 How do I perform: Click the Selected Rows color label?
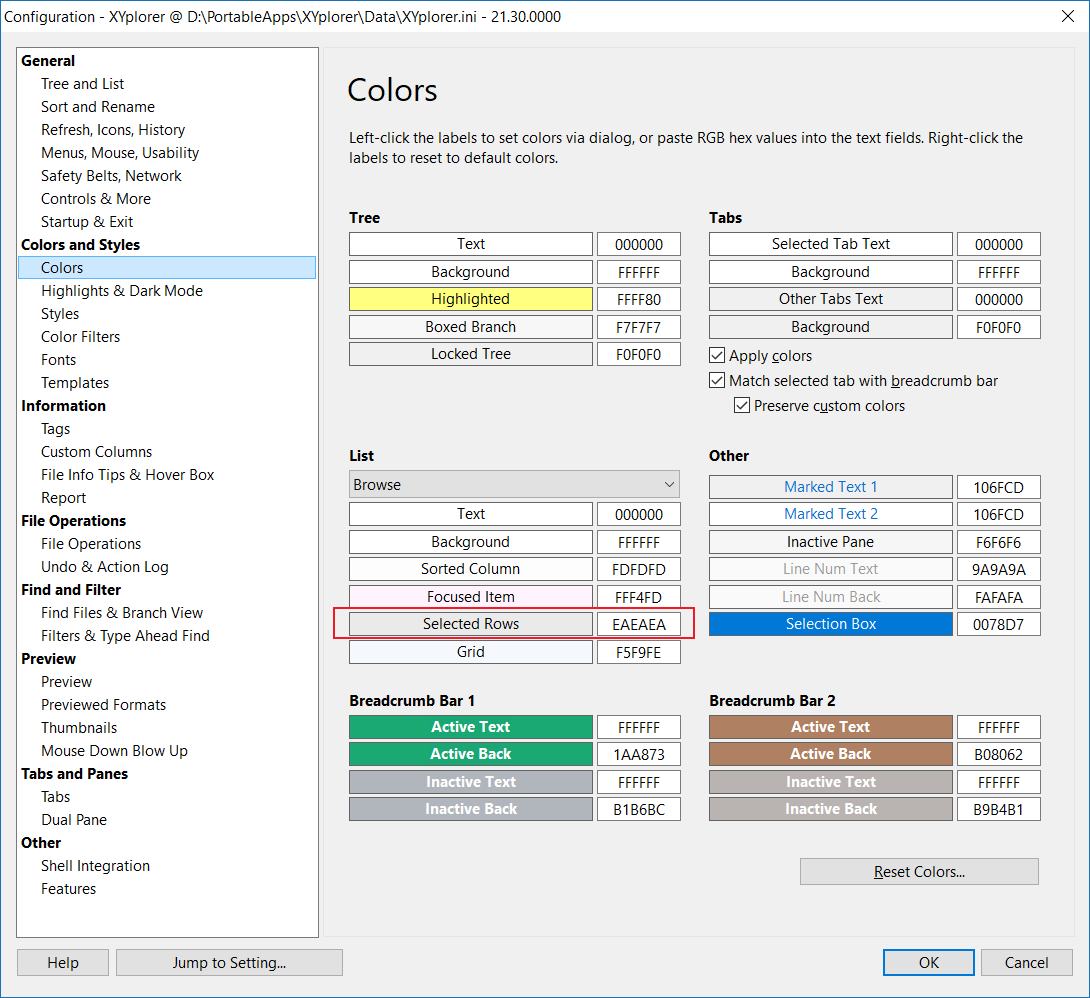(x=470, y=624)
